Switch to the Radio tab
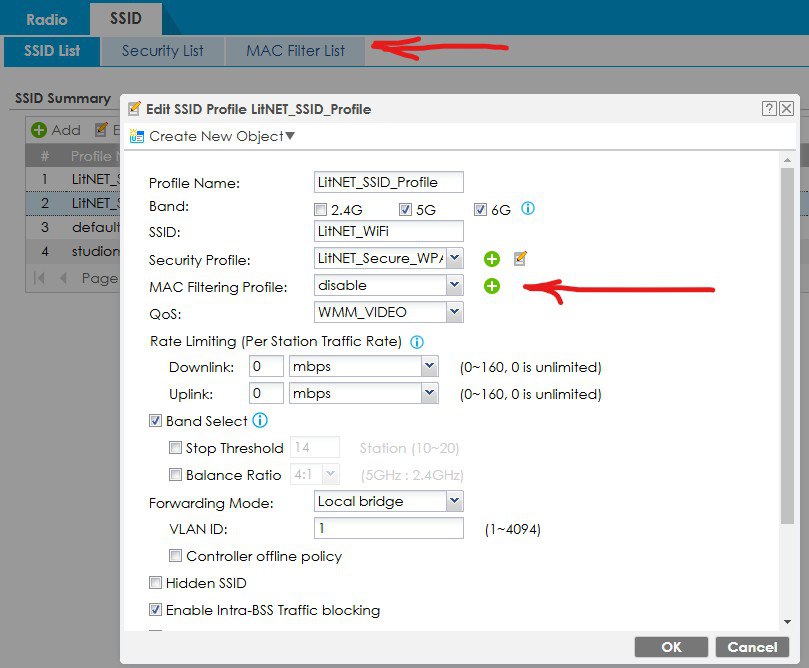The image size is (809, 668). tap(46, 20)
